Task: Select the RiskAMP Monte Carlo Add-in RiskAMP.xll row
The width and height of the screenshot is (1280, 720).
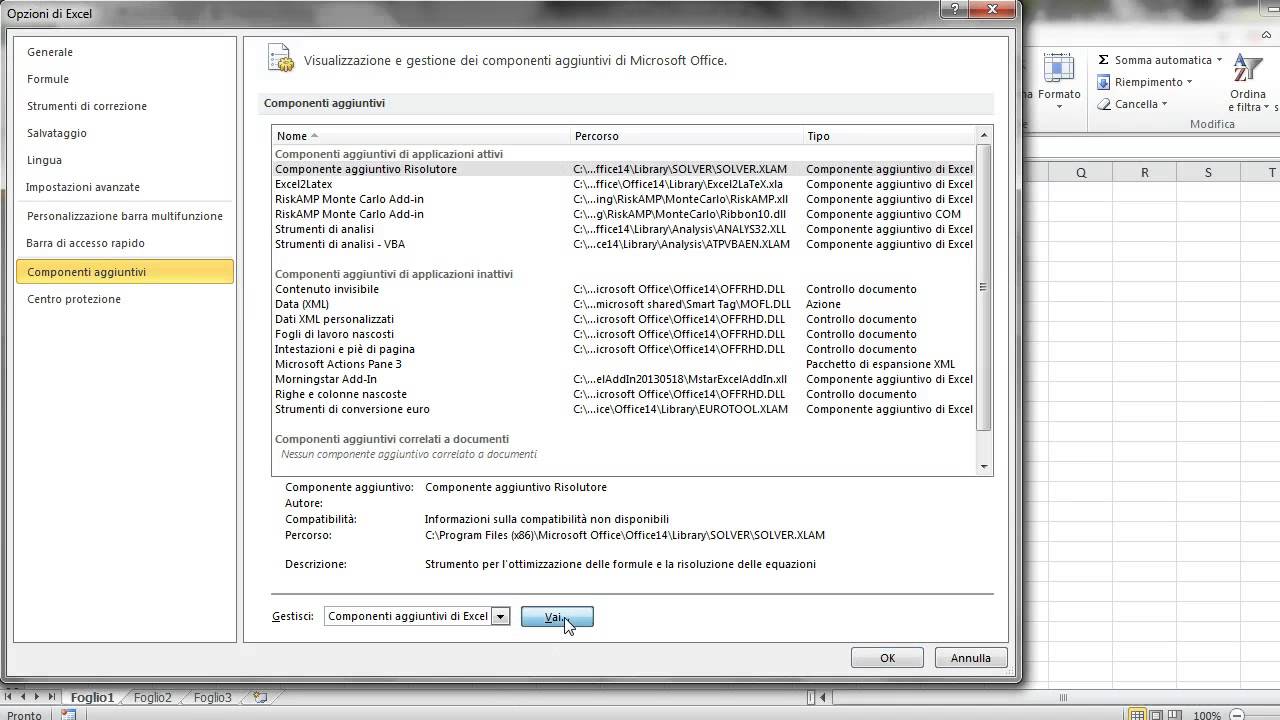Action: tap(624, 199)
